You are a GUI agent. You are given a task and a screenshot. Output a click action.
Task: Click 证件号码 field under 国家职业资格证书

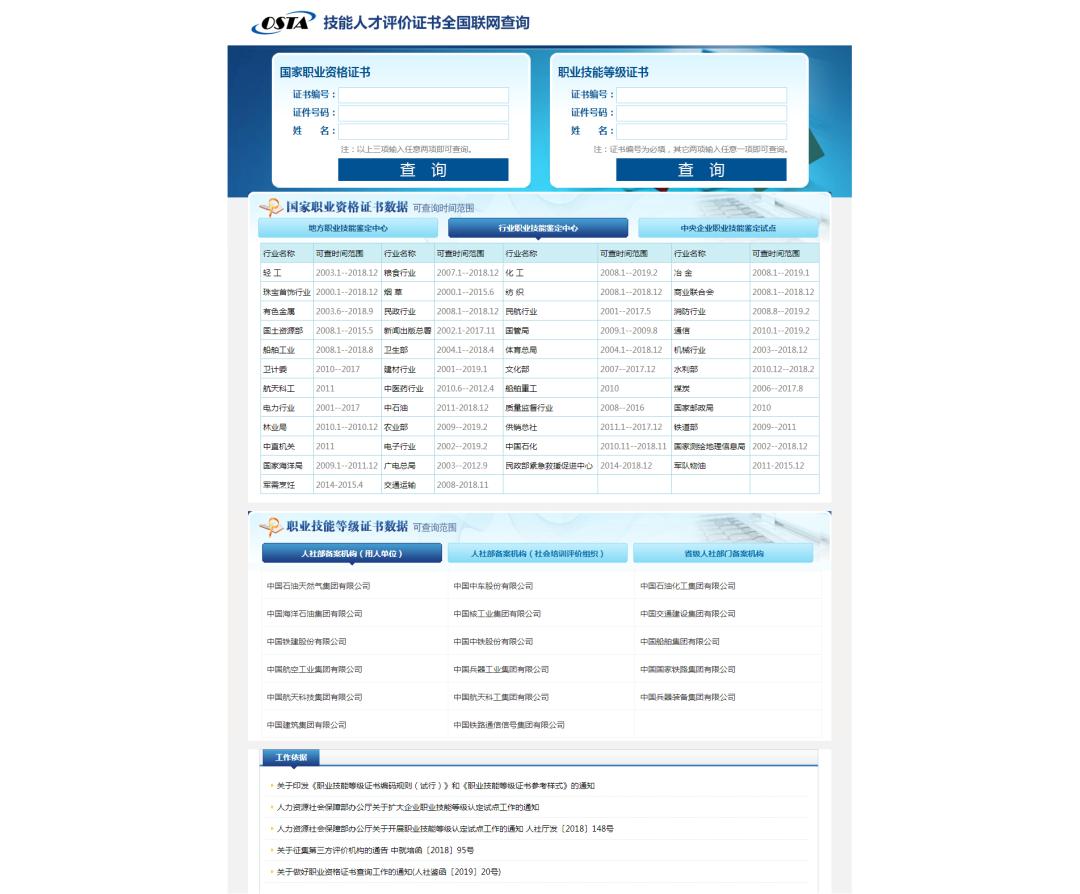point(423,113)
